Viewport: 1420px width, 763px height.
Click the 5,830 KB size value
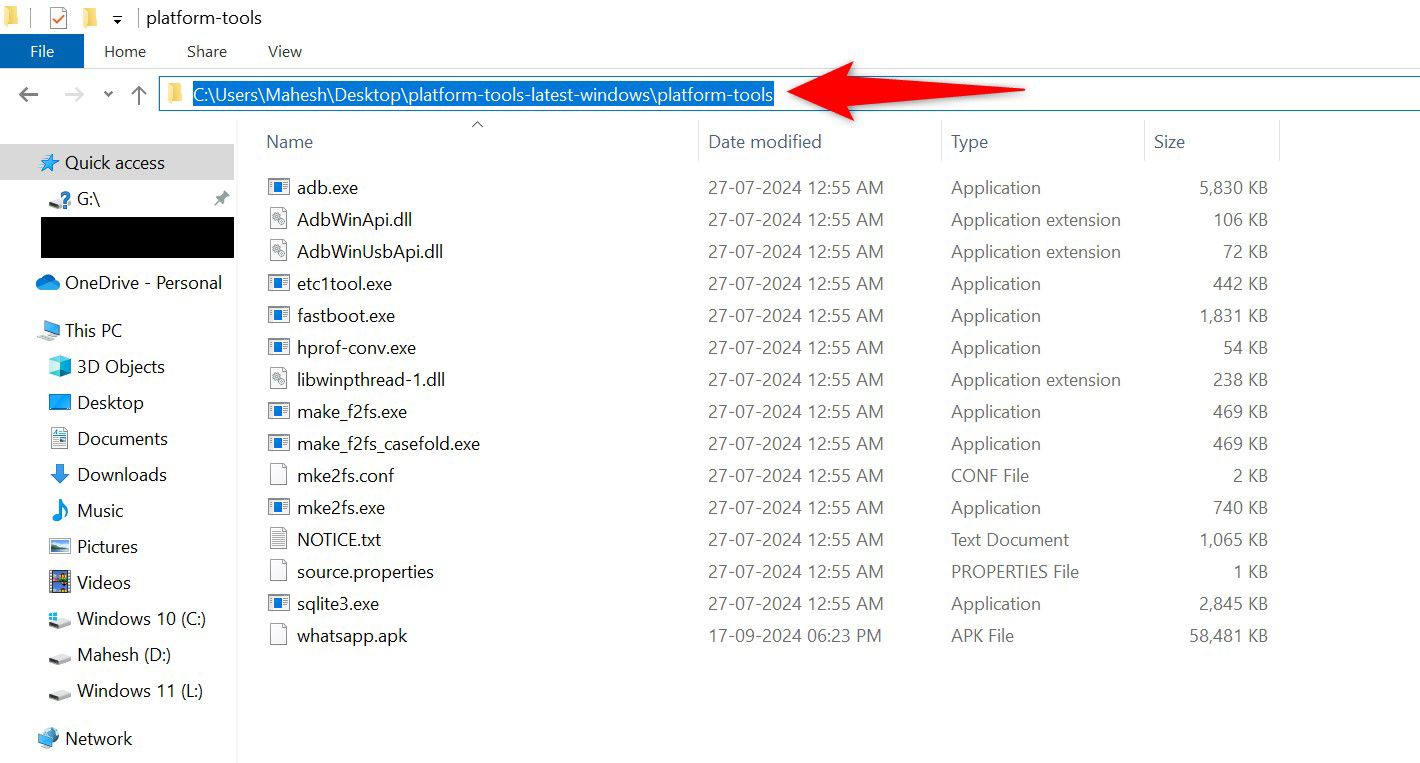1234,187
